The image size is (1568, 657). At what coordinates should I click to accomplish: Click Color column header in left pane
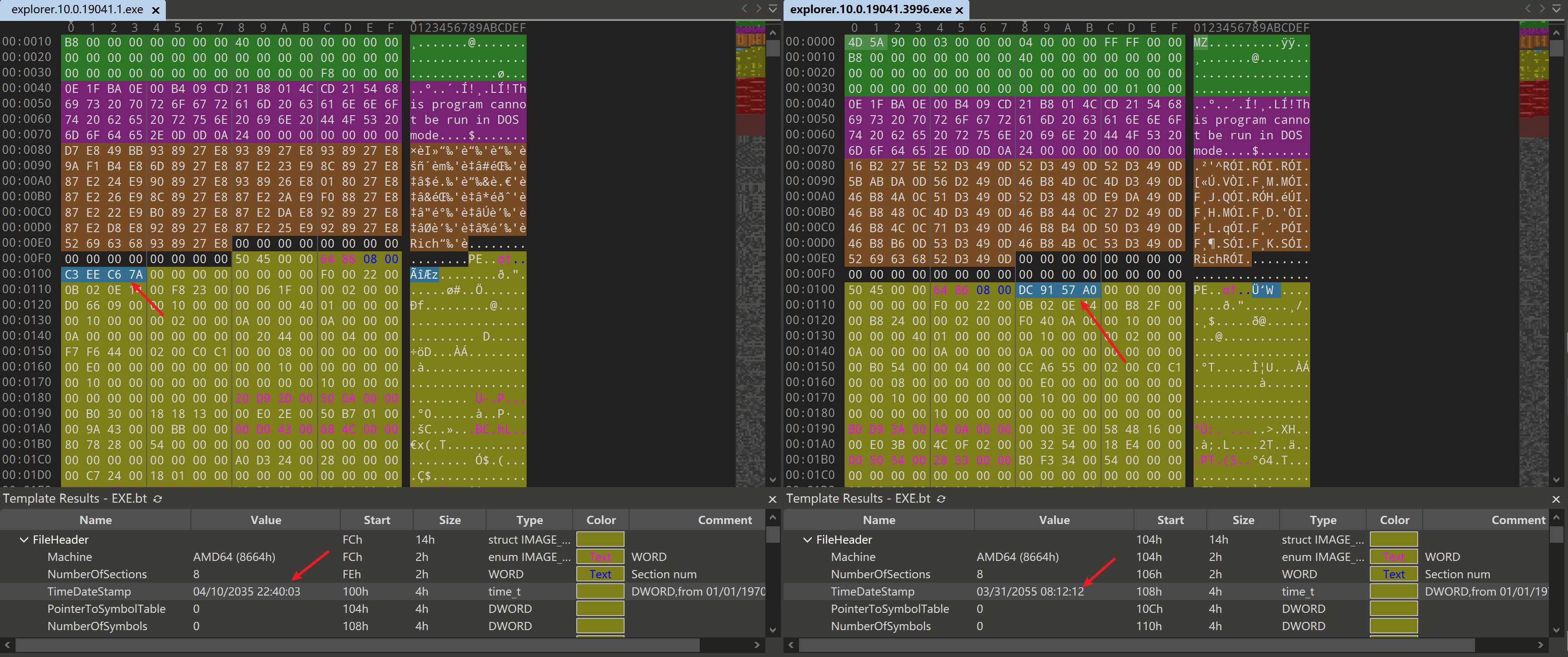pyautogui.click(x=601, y=520)
